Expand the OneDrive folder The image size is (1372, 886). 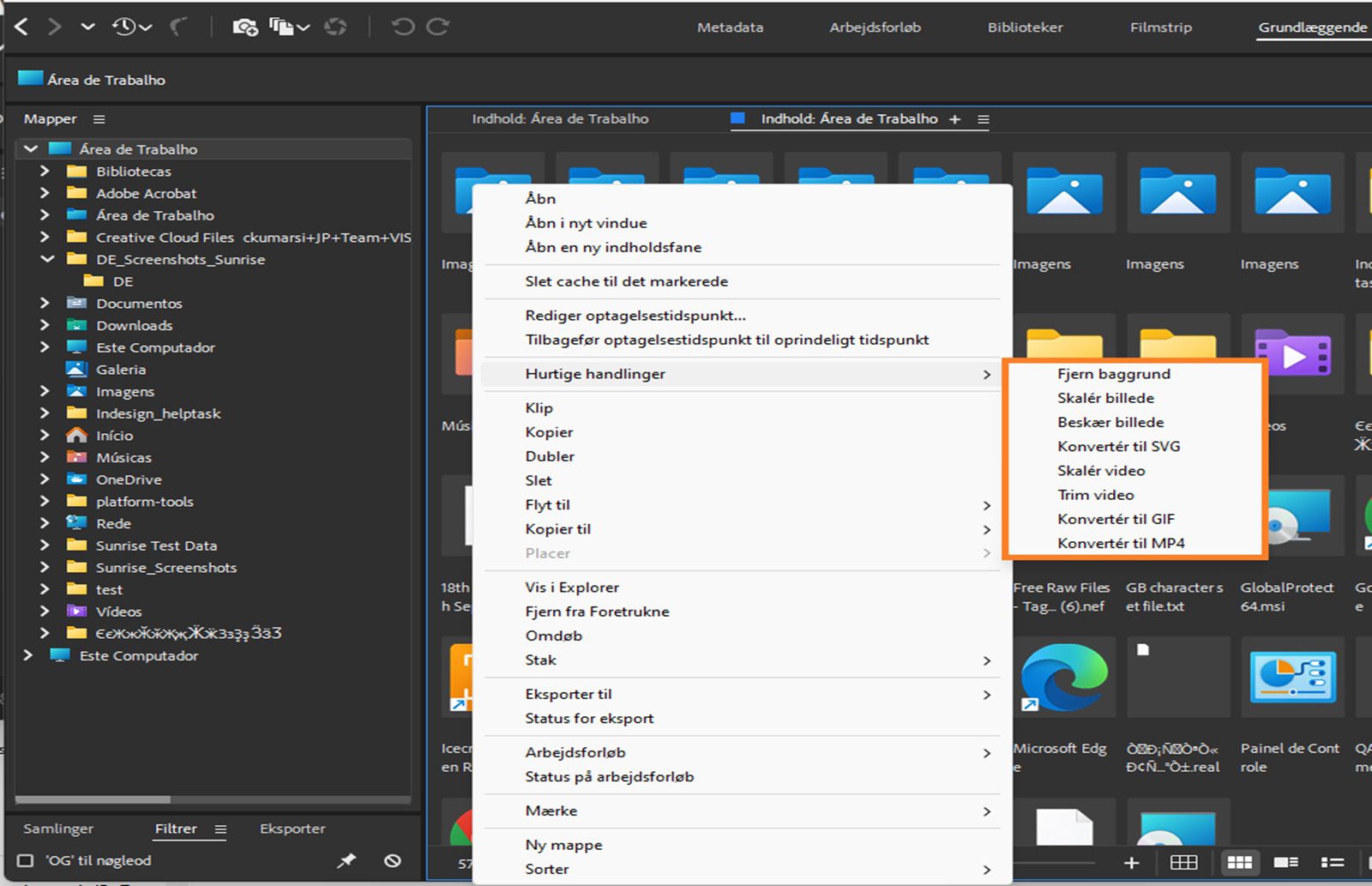[x=45, y=479]
